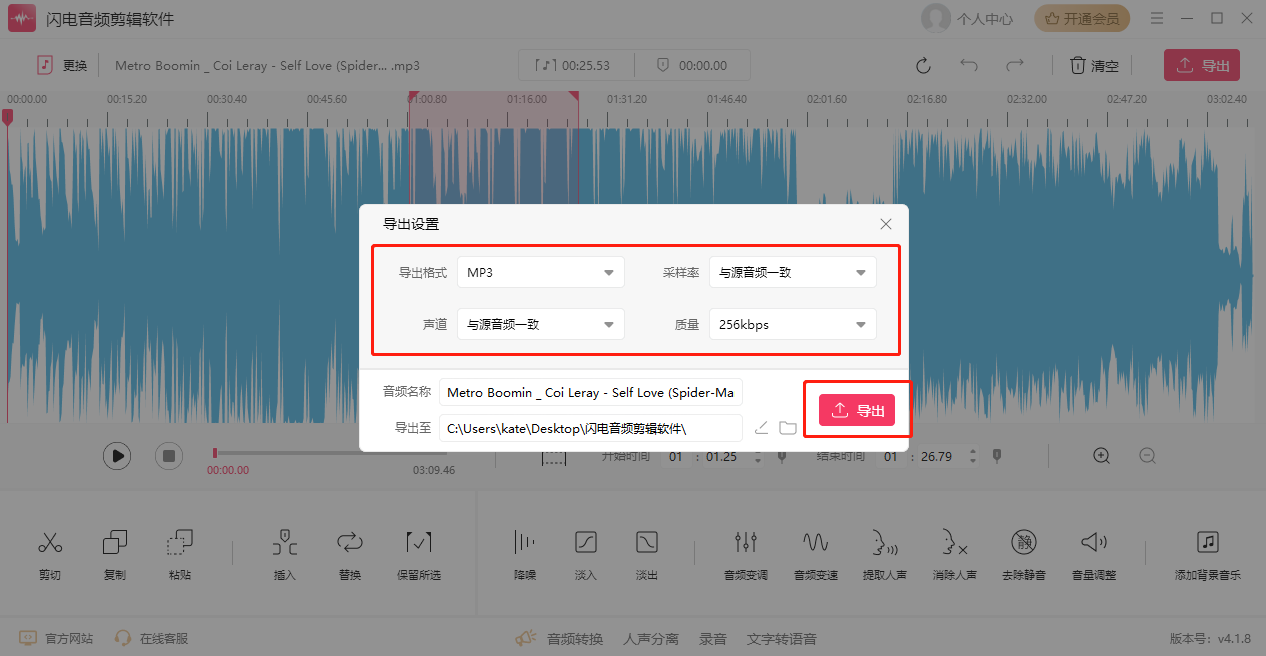Click the top-right 导出 export button
The image size is (1266, 656).
(1202, 65)
